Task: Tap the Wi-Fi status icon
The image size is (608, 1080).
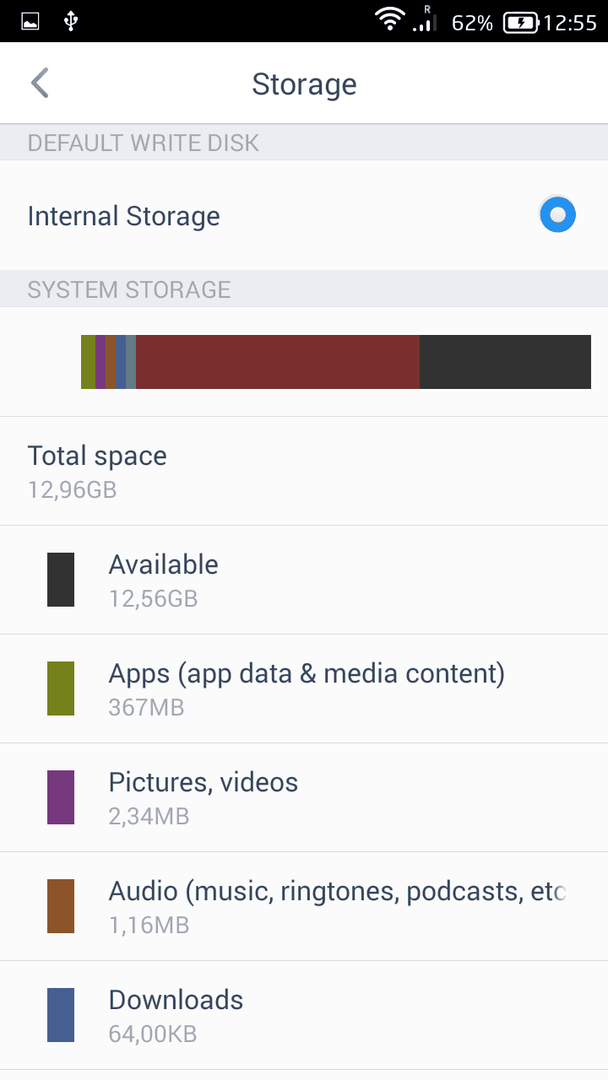Action: (390, 19)
